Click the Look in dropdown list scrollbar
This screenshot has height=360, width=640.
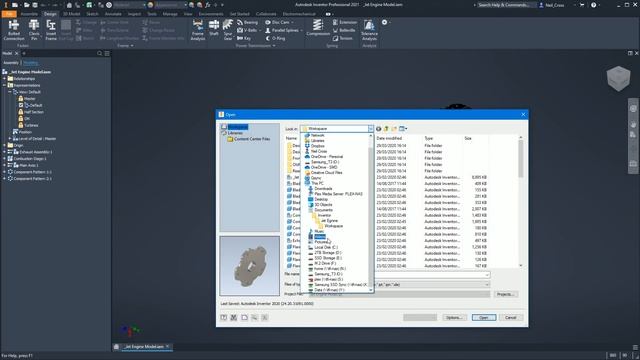(x=371, y=212)
